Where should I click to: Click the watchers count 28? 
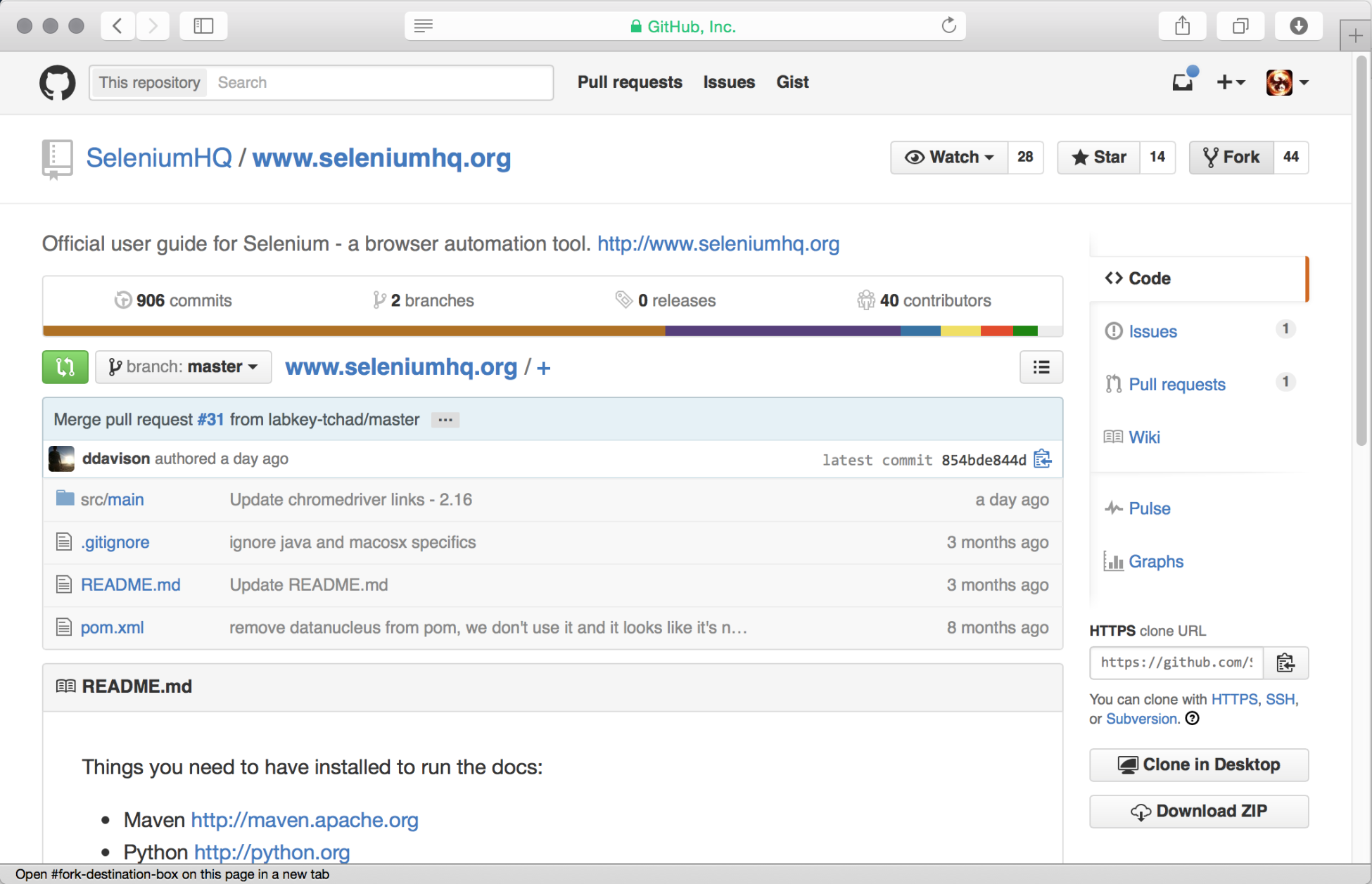1025,157
